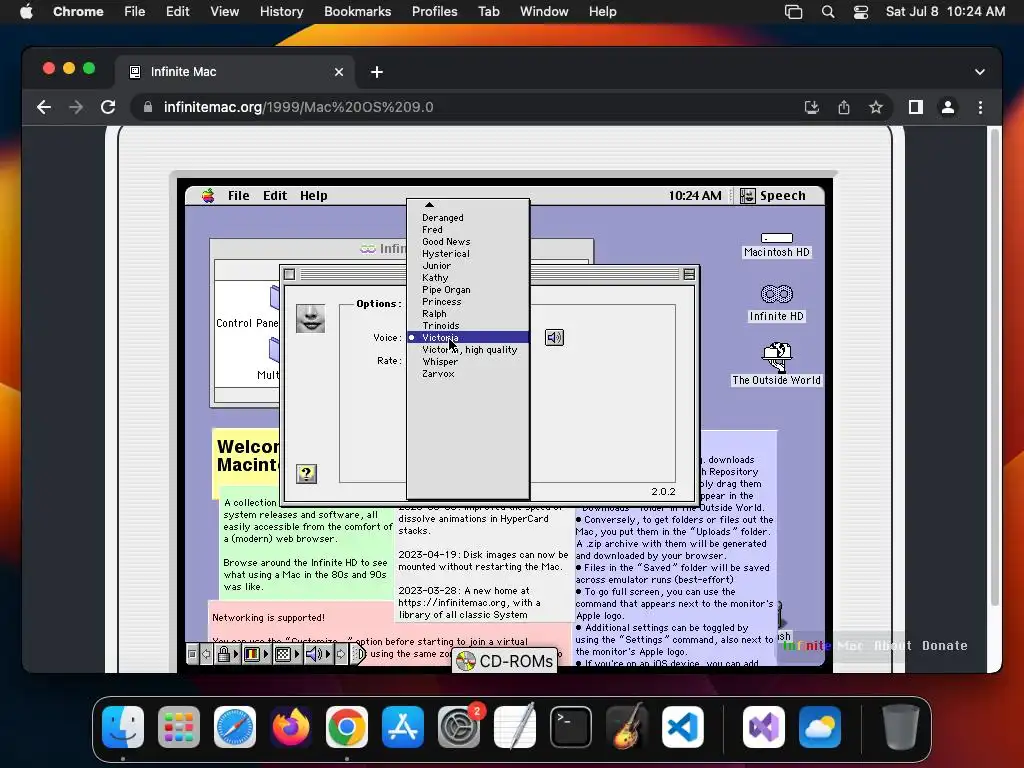Open the Help menu in Mac OS 9
This screenshot has height=768, width=1024.
coord(313,195)
